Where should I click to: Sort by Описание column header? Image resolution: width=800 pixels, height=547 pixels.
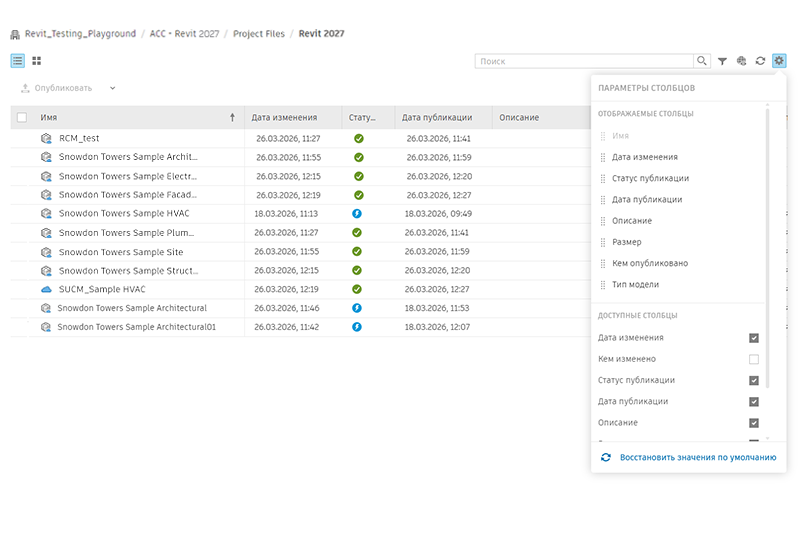click(x=519, y=117)
